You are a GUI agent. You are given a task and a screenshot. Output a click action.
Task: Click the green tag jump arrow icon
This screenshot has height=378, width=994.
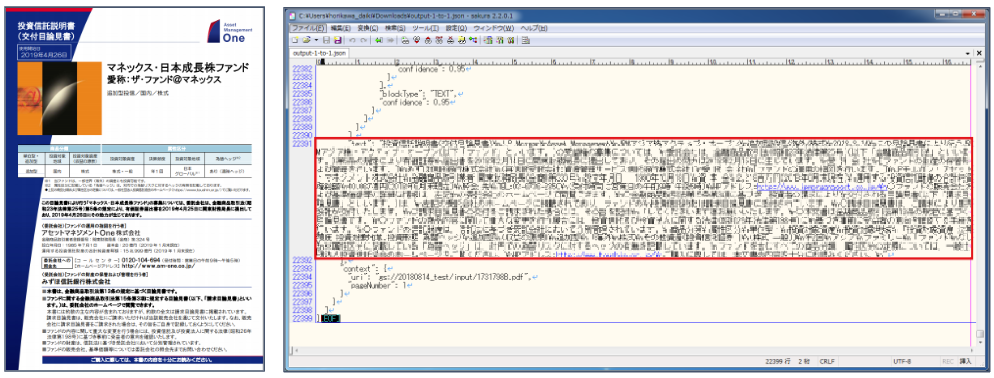(378, 40)
